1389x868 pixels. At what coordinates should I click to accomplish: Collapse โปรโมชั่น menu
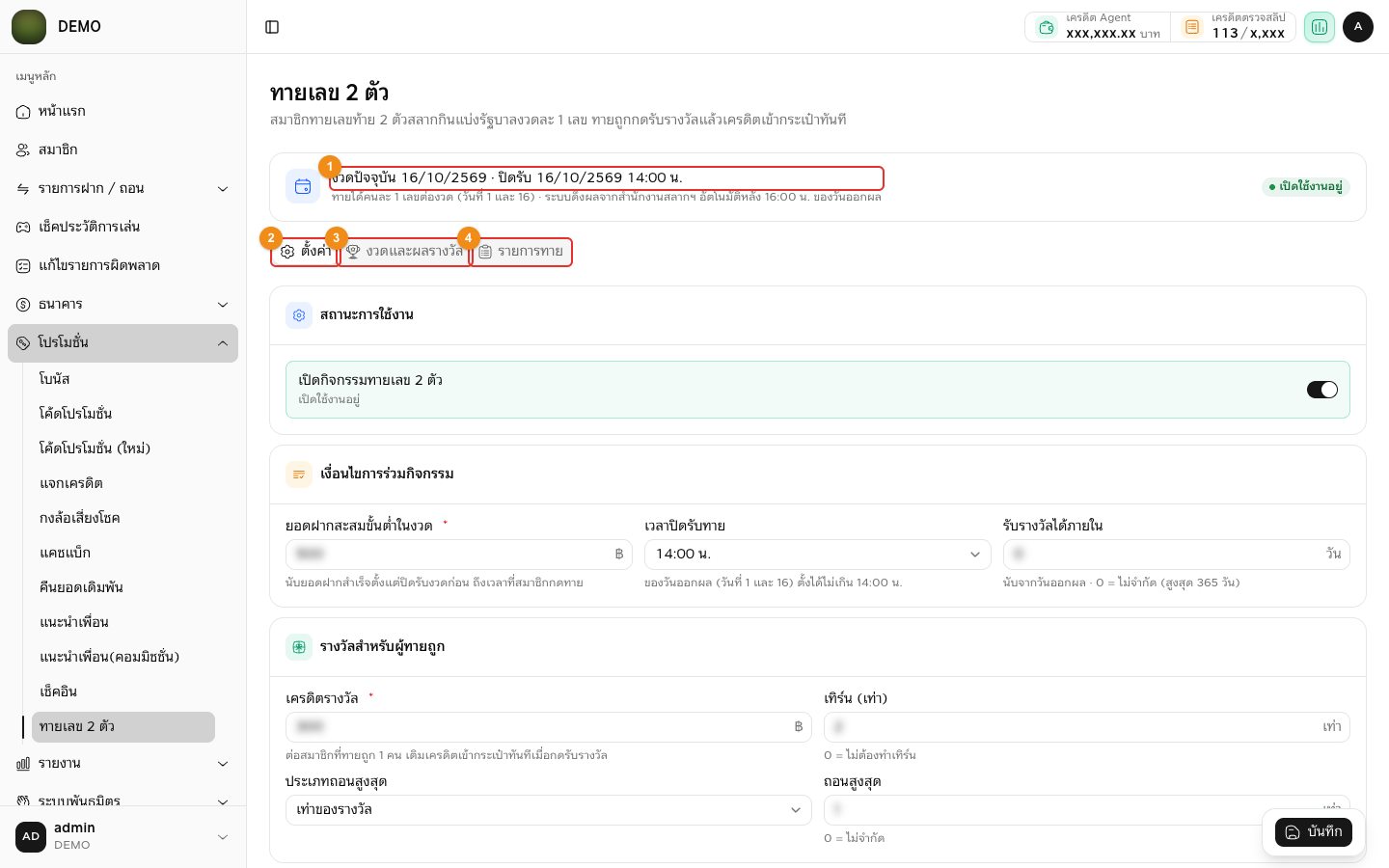123,343
